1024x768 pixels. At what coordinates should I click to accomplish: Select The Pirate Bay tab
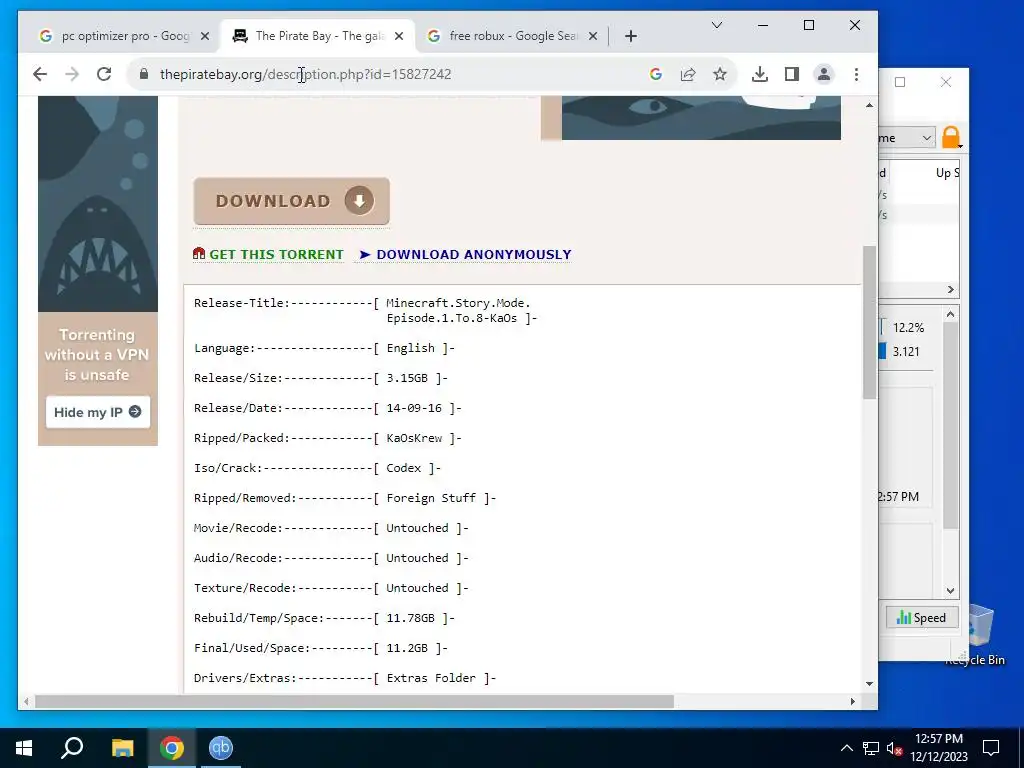tap(319, 36)
